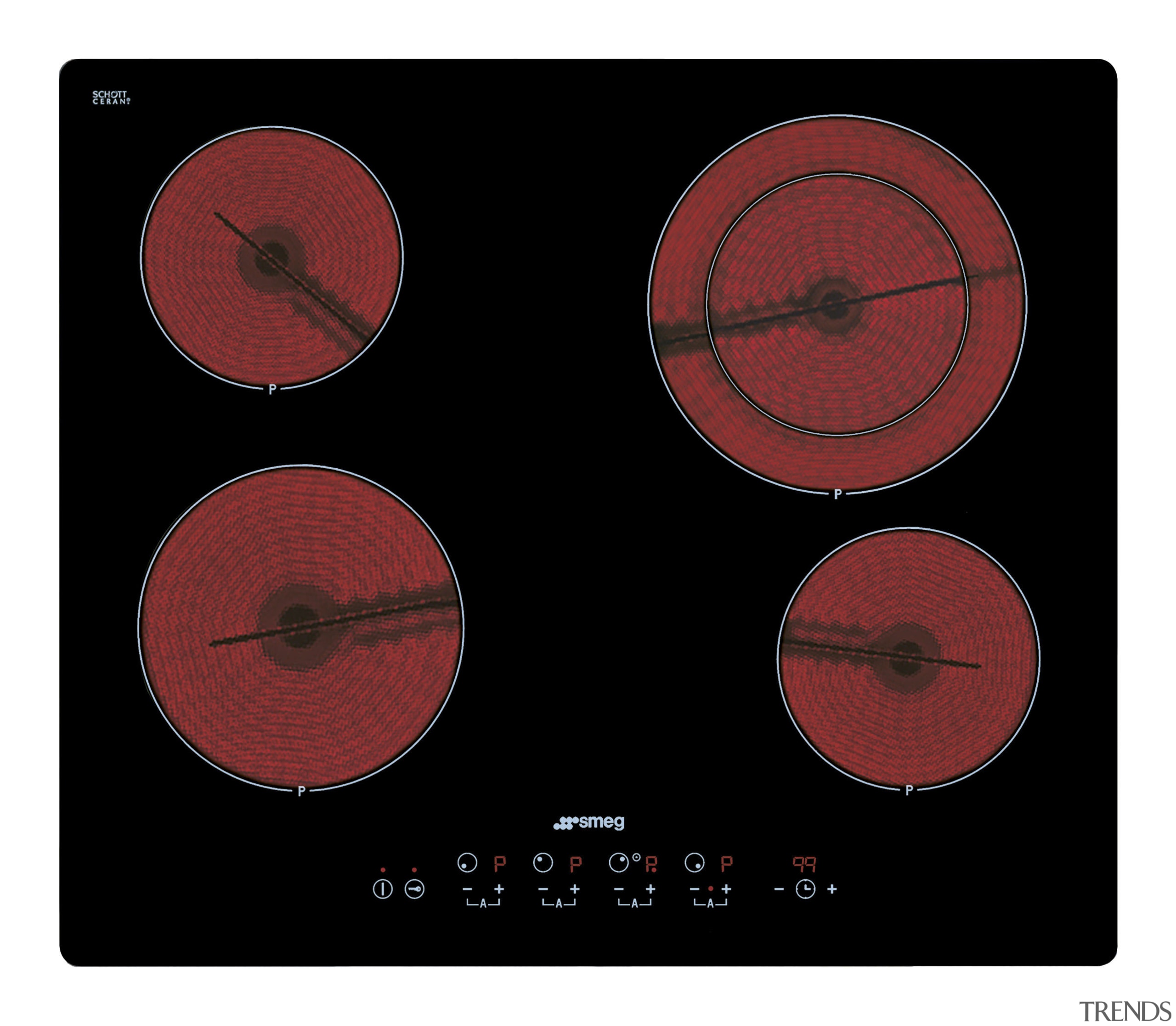
Task: Raise rear-left zone power with plus key
Action: point(575,889)
